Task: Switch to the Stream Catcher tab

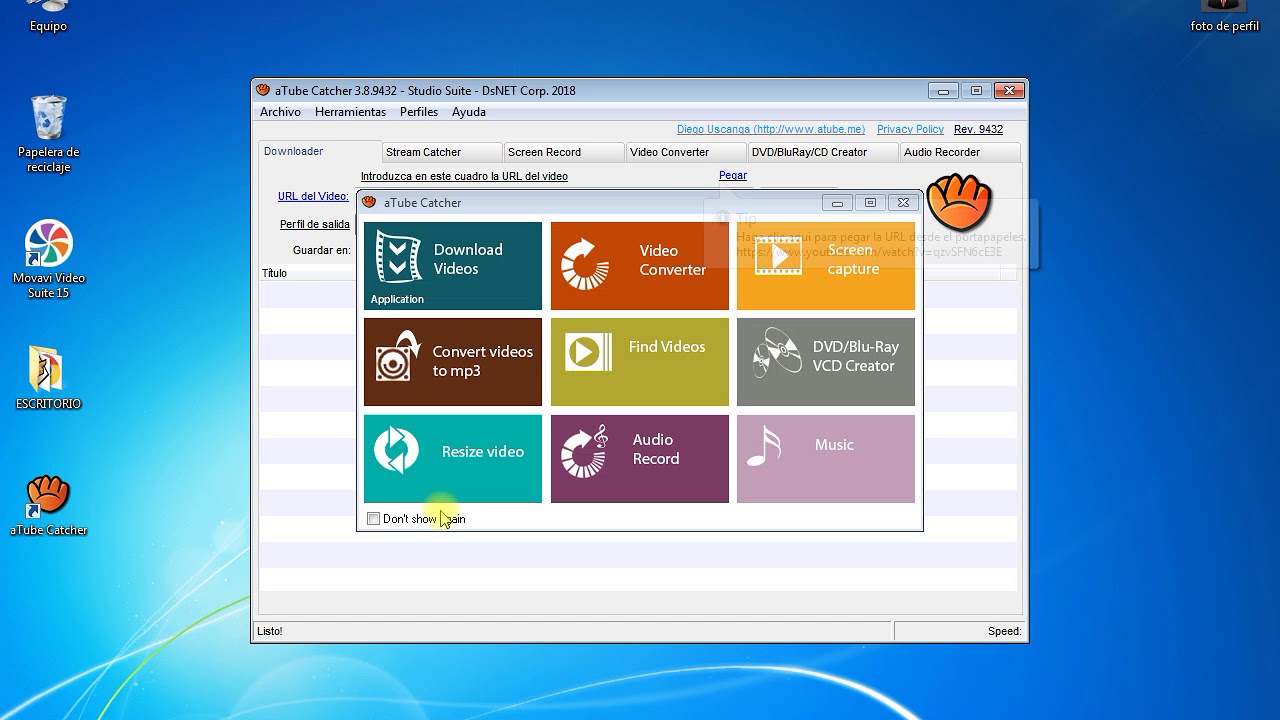Action: 442,152
